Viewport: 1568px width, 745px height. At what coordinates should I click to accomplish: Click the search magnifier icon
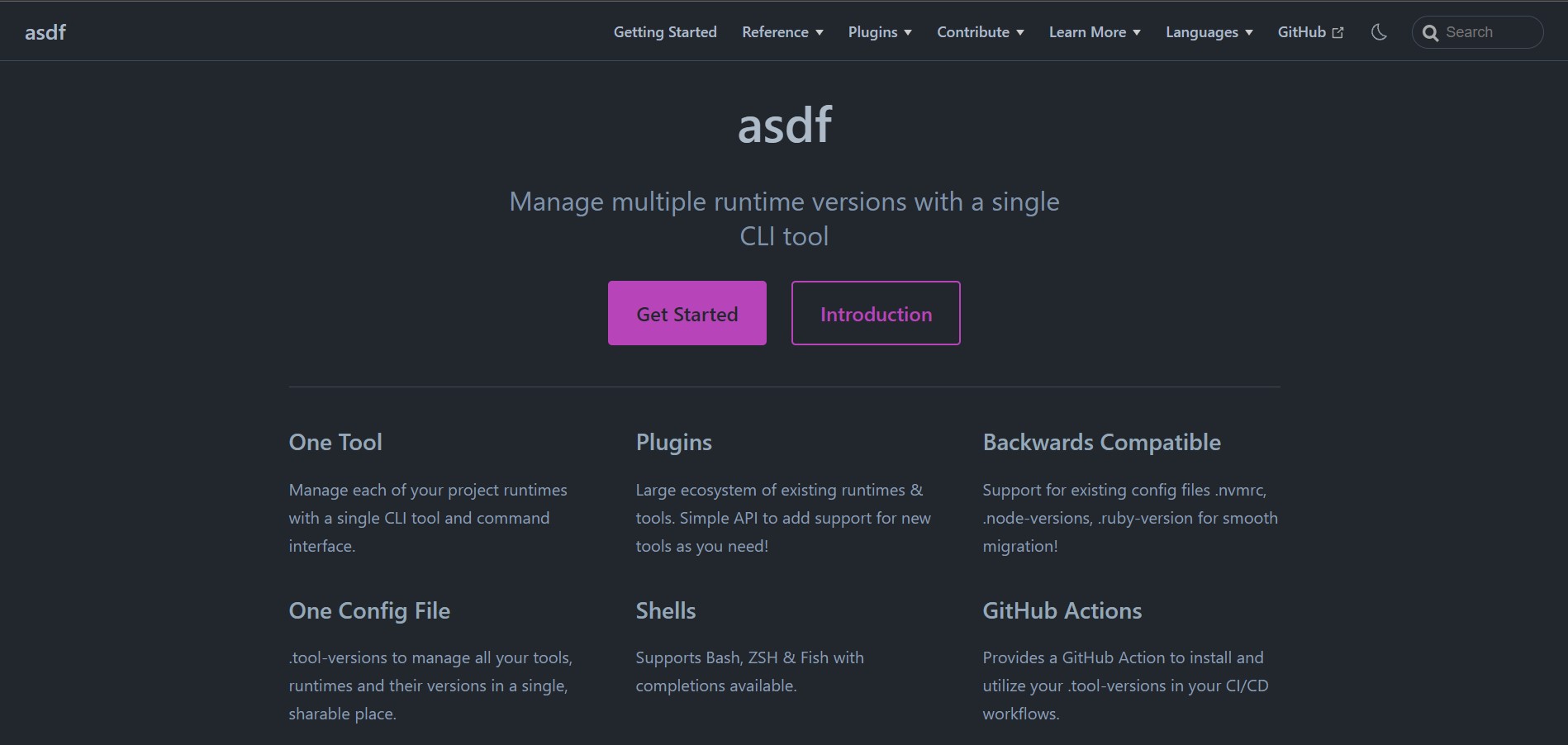click(x=1431, y=33)
